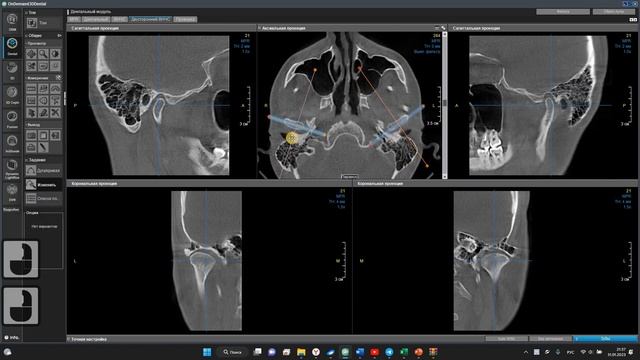Open Telegram from the taskbar

click(389, 352)
